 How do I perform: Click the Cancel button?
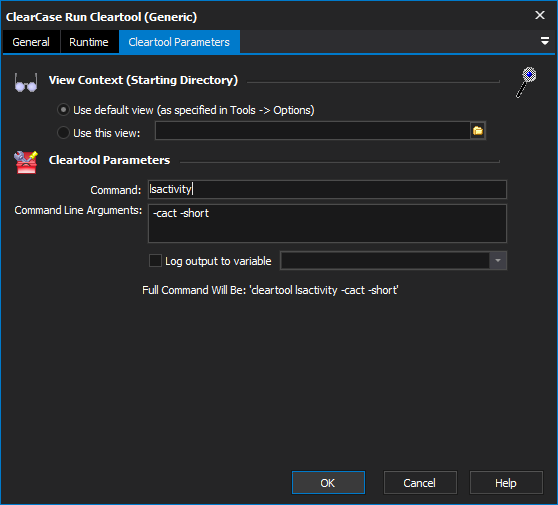click(420, 483)
